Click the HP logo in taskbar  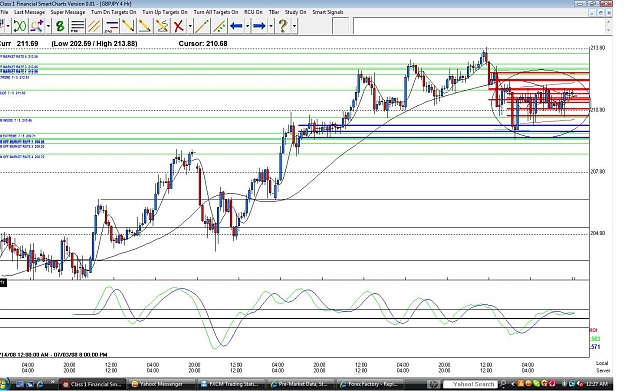click(x=433, y=384)
